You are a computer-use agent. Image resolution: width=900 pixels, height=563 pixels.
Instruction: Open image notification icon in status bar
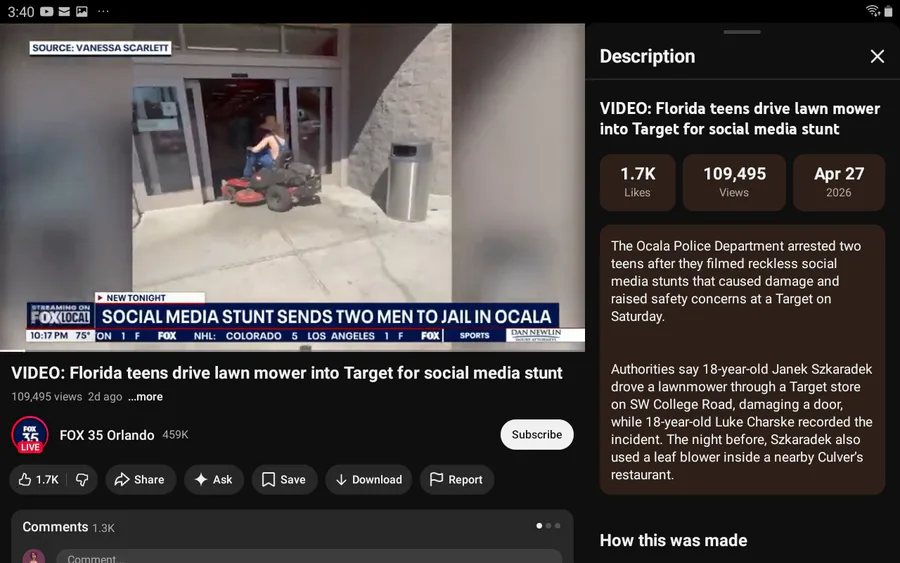tap(82, 11)
